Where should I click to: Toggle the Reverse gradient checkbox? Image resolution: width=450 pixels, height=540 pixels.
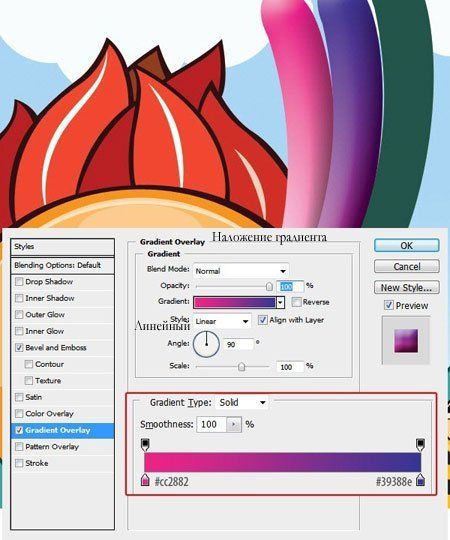pyautogui.click(x=296, y=302)
